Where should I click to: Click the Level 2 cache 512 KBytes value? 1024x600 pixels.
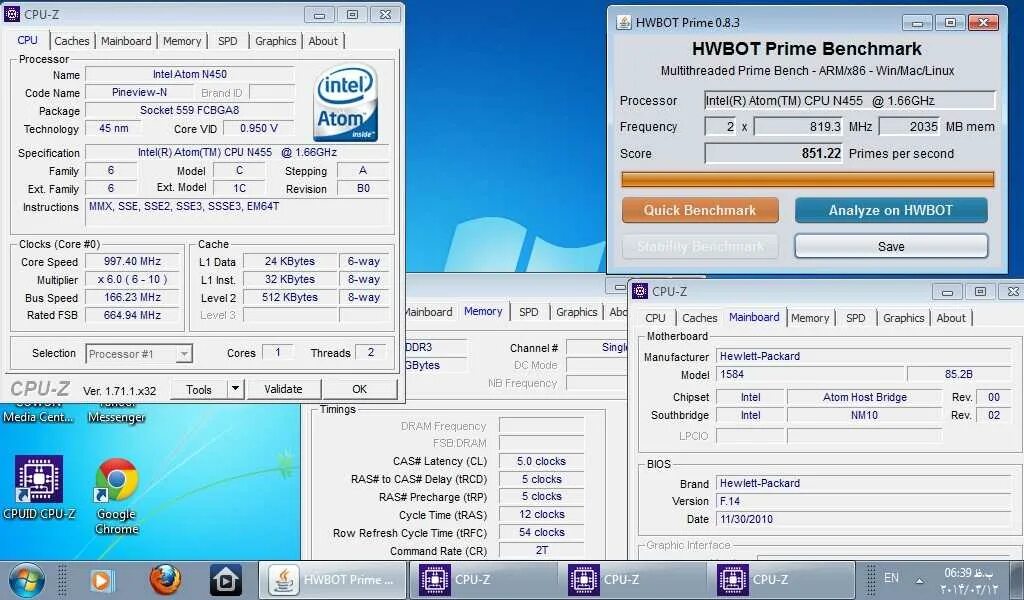(291, 297)
